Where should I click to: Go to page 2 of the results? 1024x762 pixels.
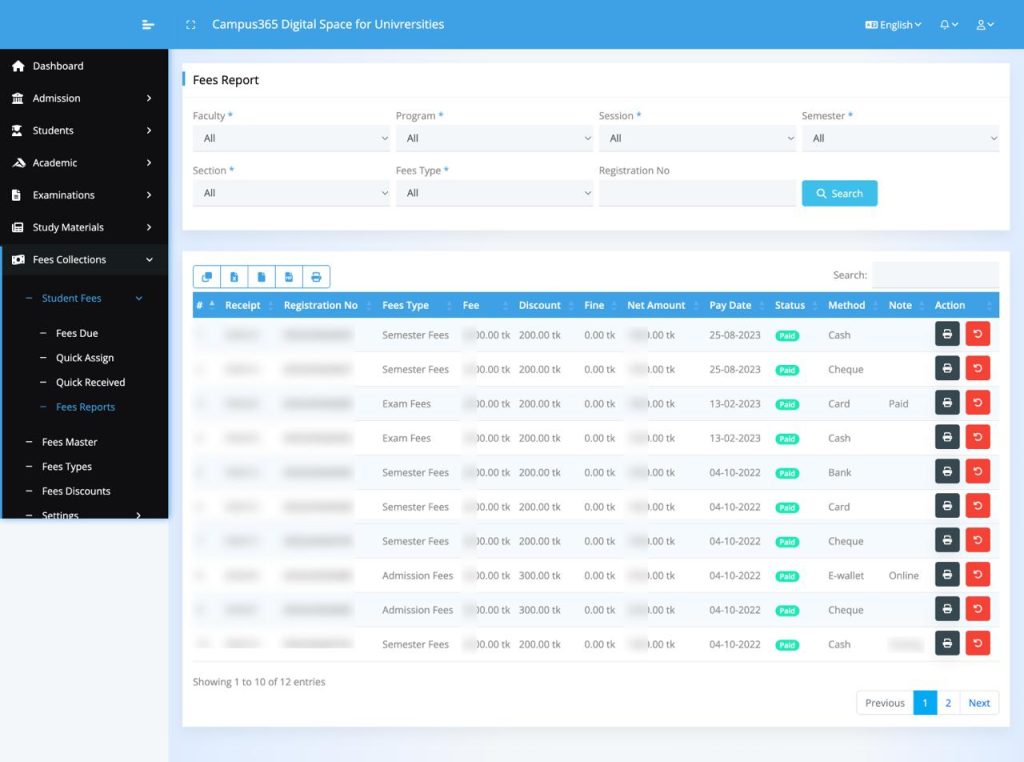pyautogui.click(x=947, y=703)
